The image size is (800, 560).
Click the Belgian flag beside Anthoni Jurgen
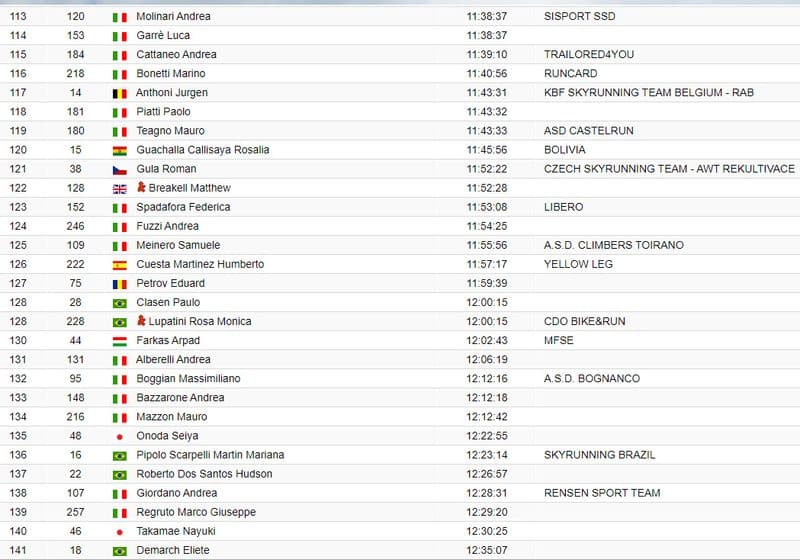[x=119, y=93]
